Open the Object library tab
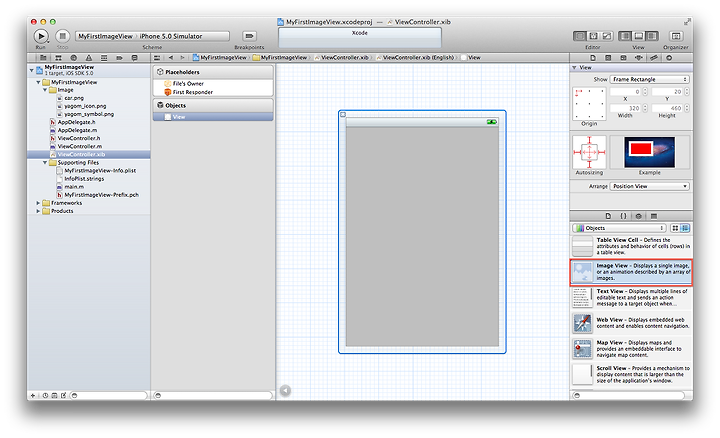Screen dimensions: 720x438 639,216
